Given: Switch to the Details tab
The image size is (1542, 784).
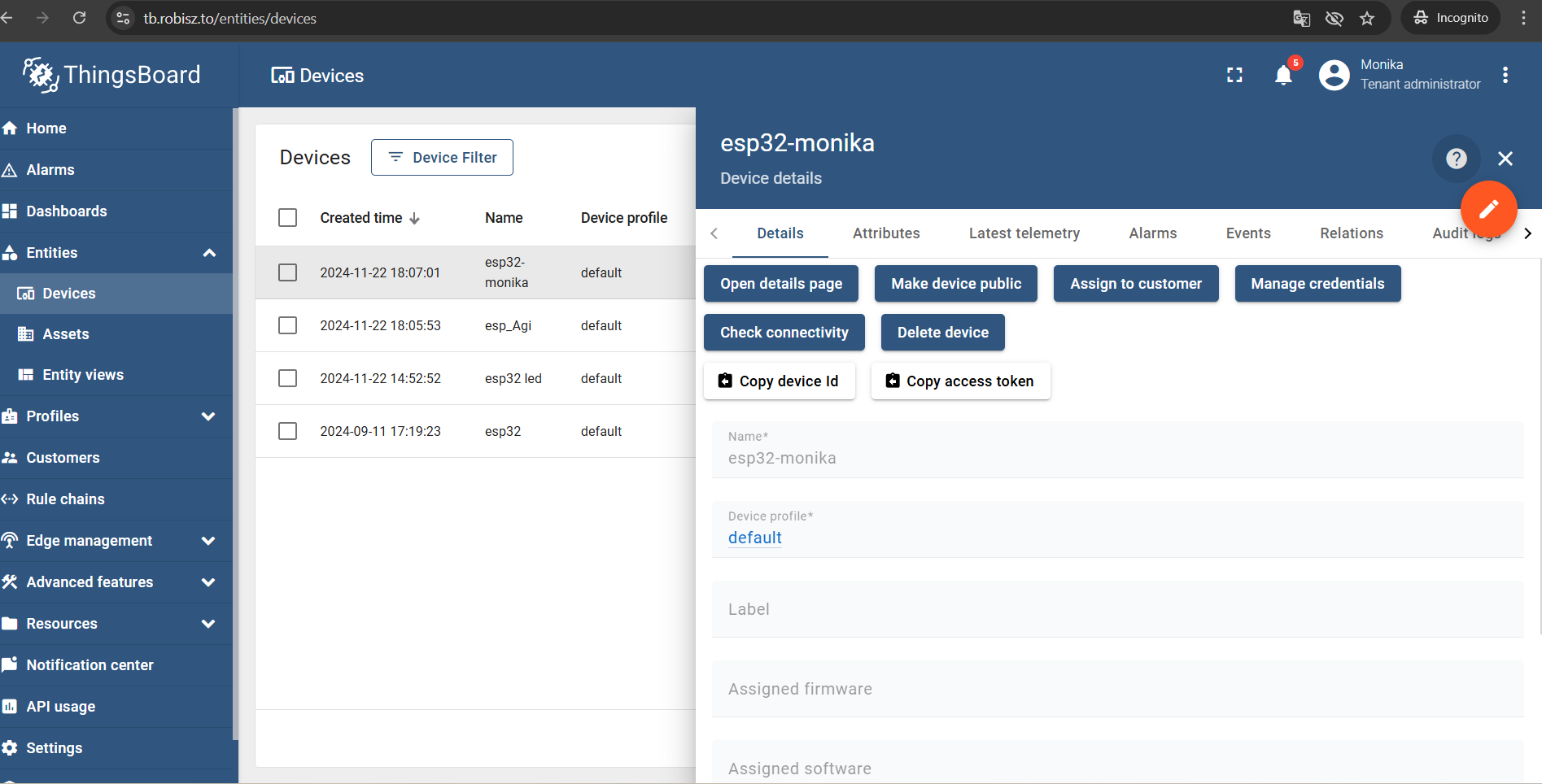Looking at the screenshot, I should (780, 233).
